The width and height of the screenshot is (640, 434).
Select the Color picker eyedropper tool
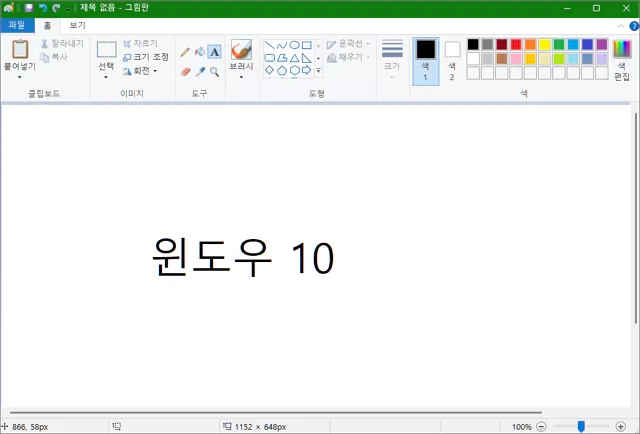(200, 72)
